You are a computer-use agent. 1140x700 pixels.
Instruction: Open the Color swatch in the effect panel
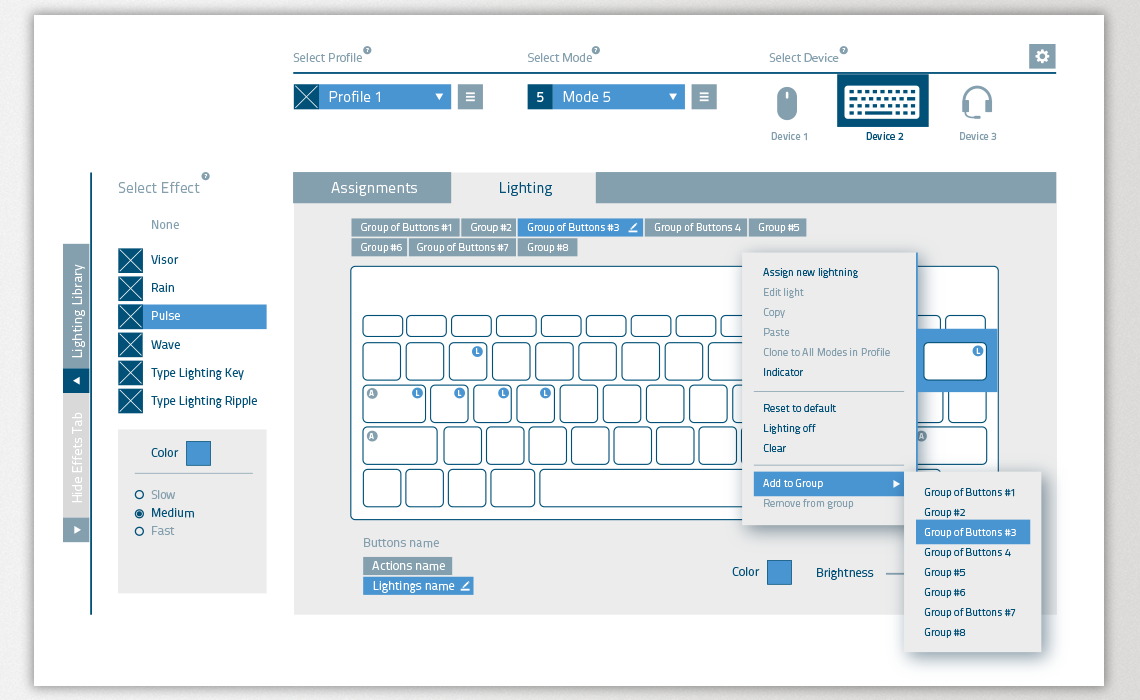point(198,453)
